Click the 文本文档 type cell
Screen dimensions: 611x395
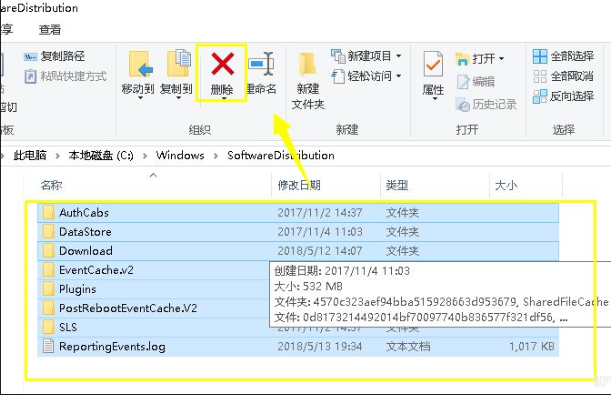tap(408, 346)
